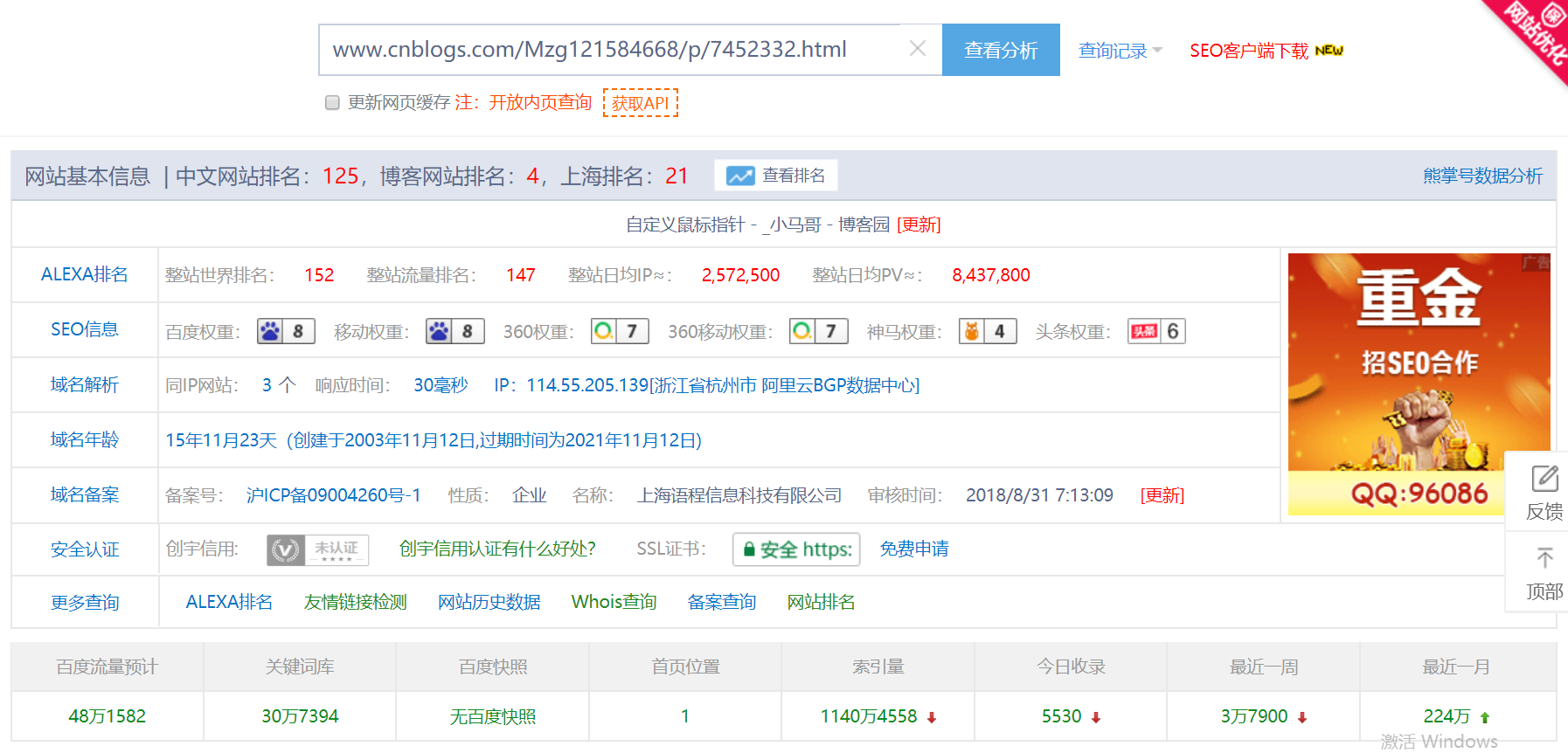
Task: Jump to top with 顶部 arrow icon
Action: click(1544, 557)
